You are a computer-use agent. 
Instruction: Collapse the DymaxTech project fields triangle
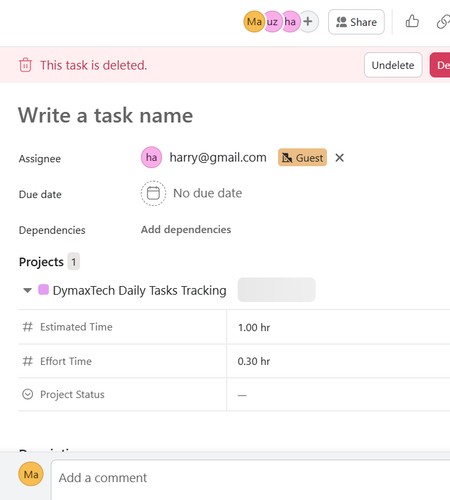[27, 290]
